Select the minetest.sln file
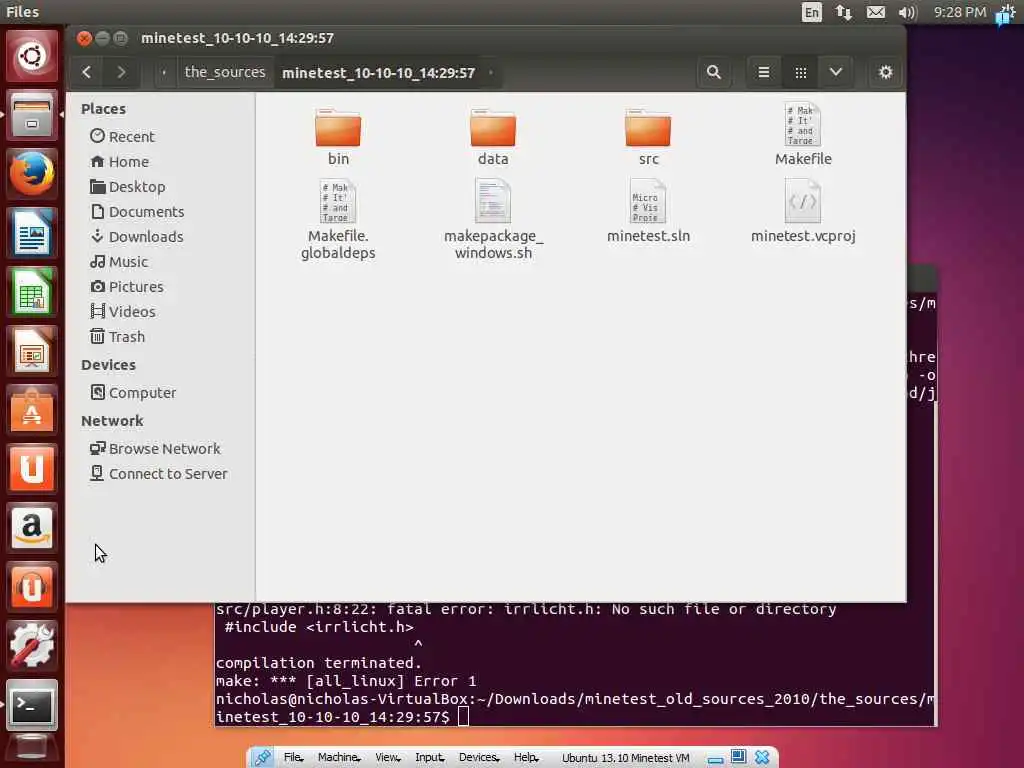This screenshot has width=1024, height=768. click(648, 212)
